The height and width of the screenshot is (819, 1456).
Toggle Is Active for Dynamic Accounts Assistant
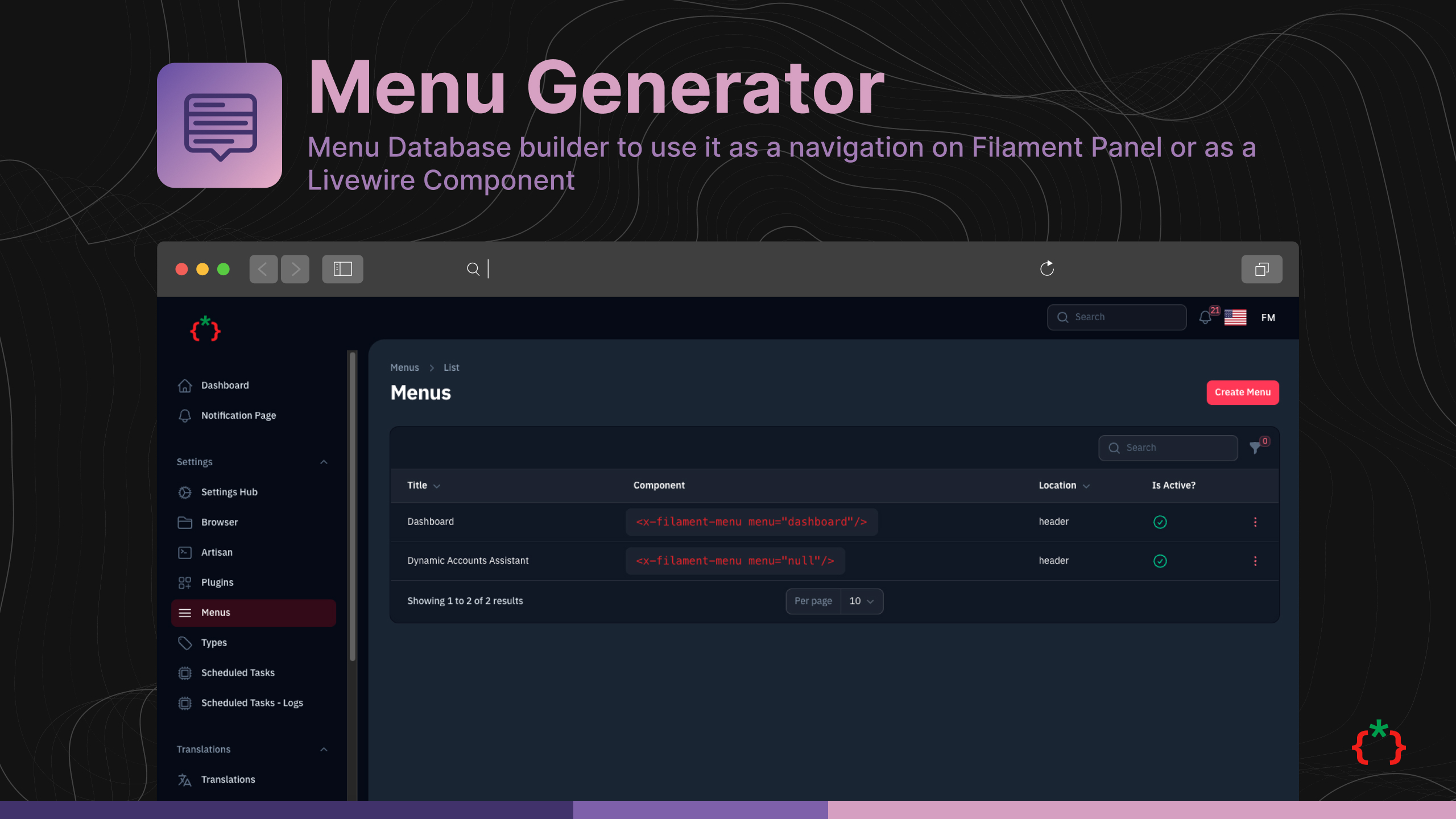click(x=1160, y=561)
